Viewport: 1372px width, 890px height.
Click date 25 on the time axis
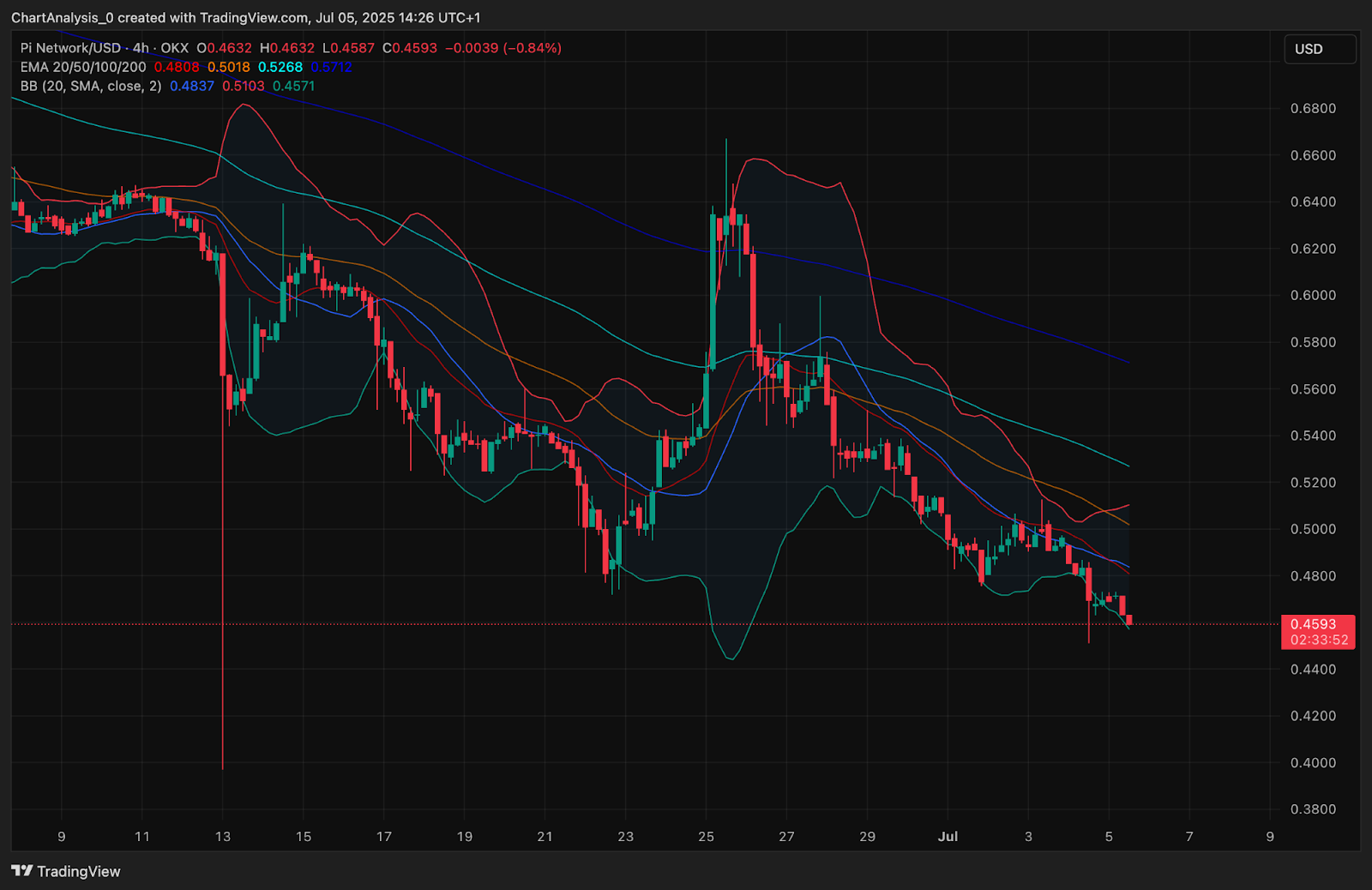[x=707, y=836]
